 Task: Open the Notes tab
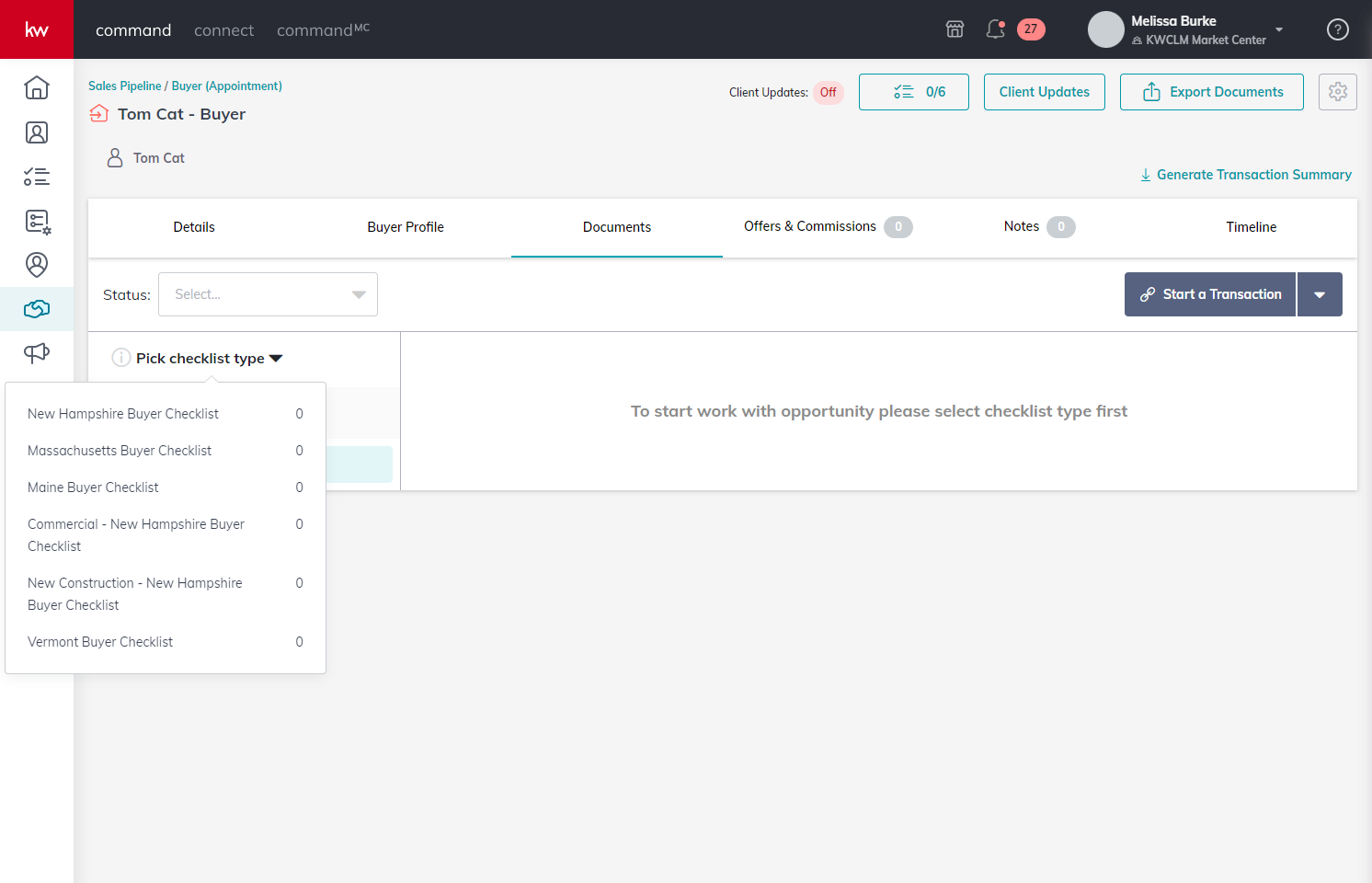1040,227
